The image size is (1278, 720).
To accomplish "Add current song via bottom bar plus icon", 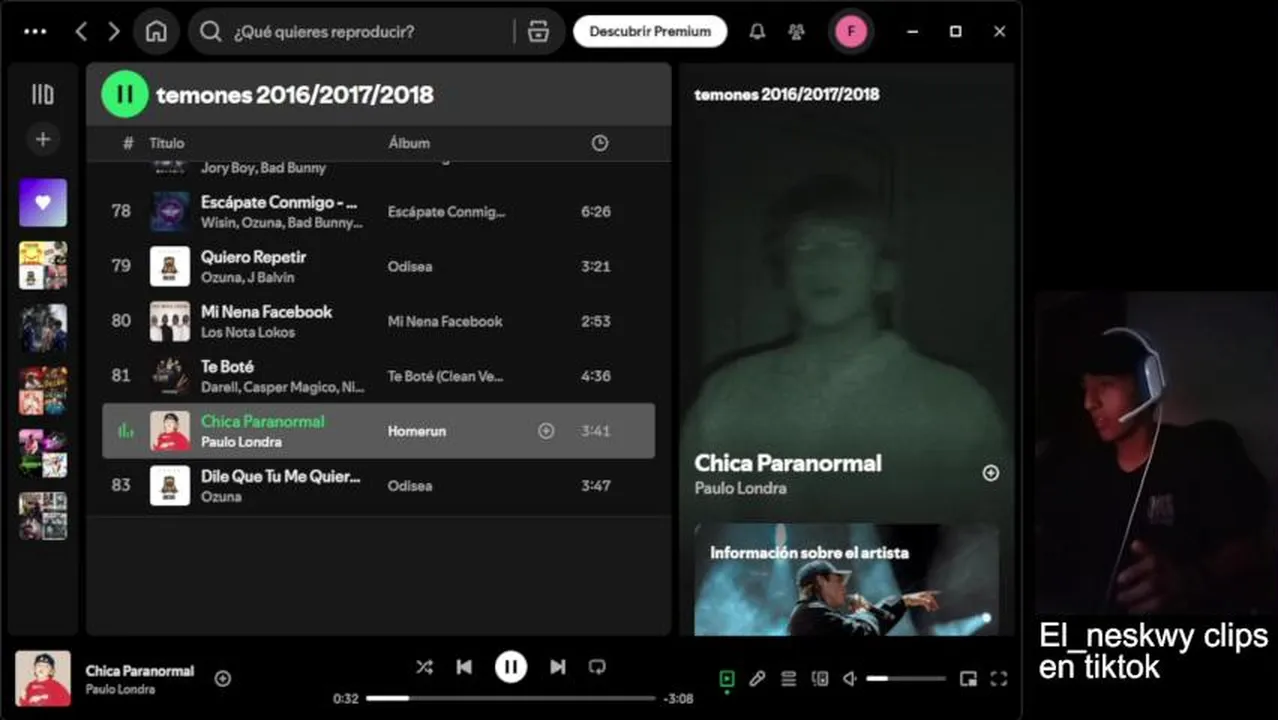I will coord(223,678).
